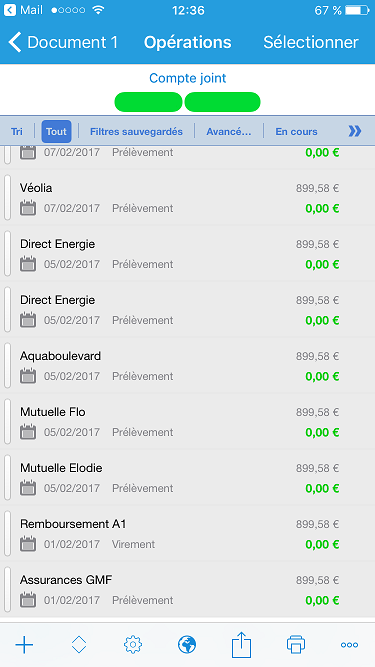
Task: Tap the share icon in bottom toolbar
Action: click(x=241, y=644)
